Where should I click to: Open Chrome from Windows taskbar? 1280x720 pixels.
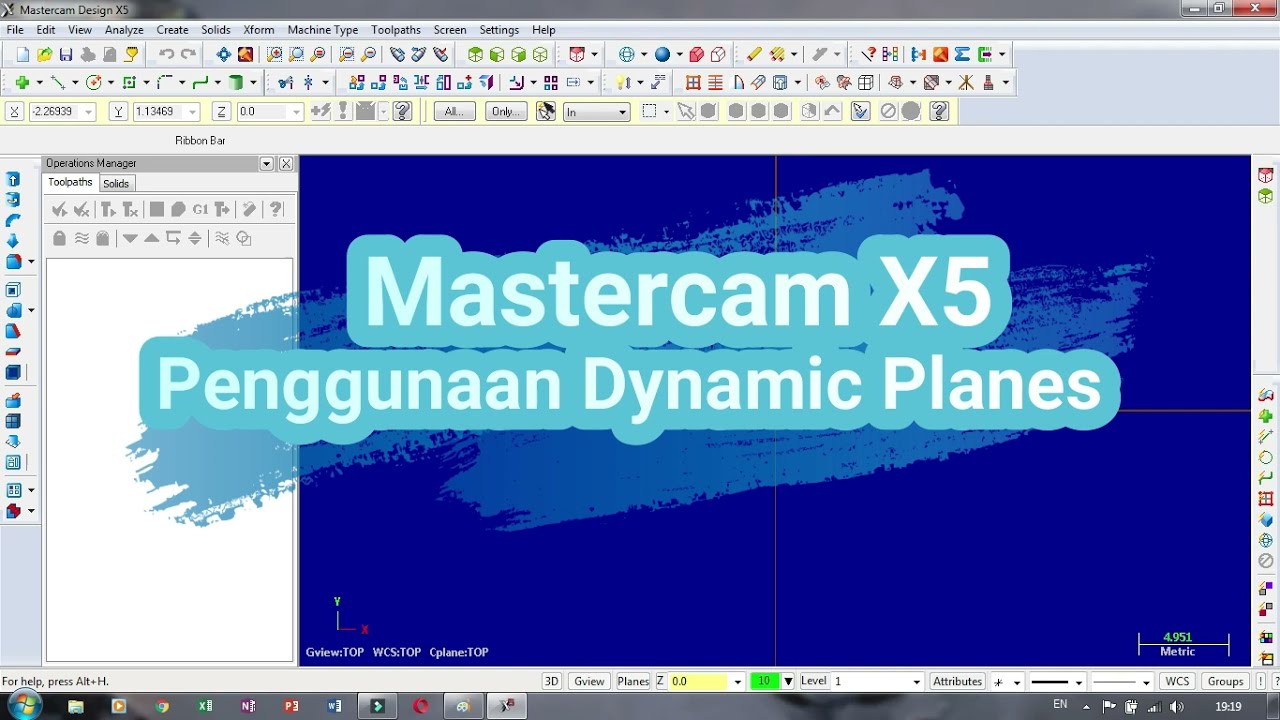click(162, 706)
